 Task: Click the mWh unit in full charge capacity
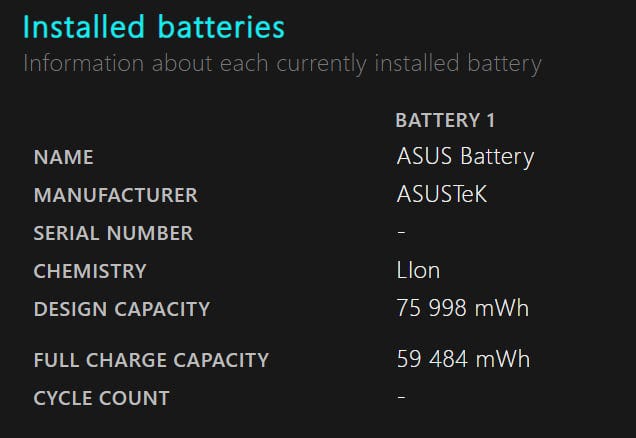click(x=503, y=359)
